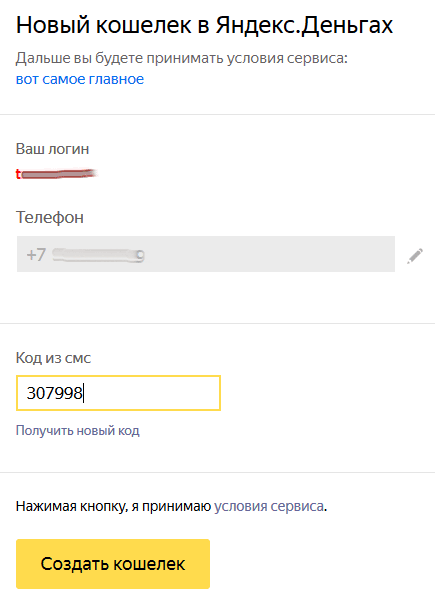Viewport: 435px width, 605px height.
Task: Click the digits 307998 in code field
Action: click(x=54, y=393)
